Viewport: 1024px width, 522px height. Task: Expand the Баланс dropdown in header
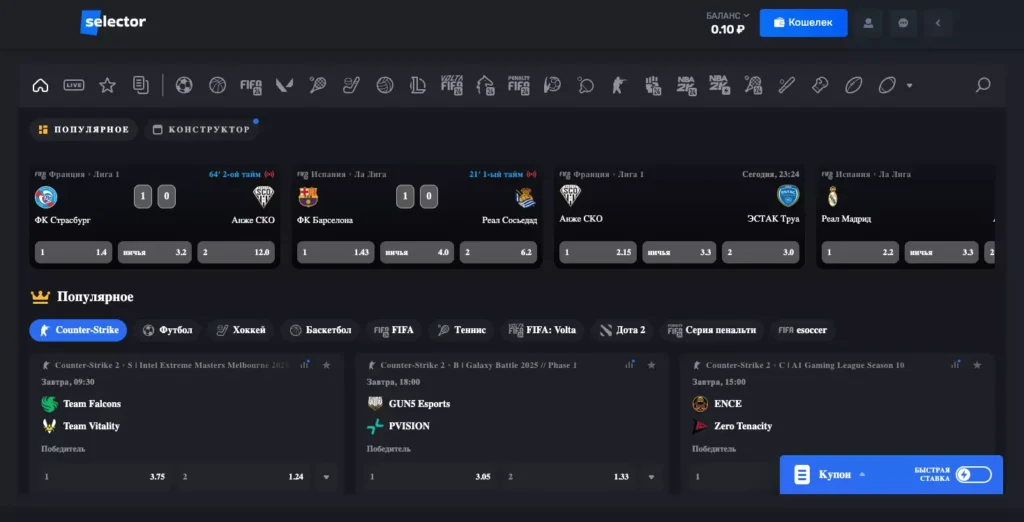727,16
